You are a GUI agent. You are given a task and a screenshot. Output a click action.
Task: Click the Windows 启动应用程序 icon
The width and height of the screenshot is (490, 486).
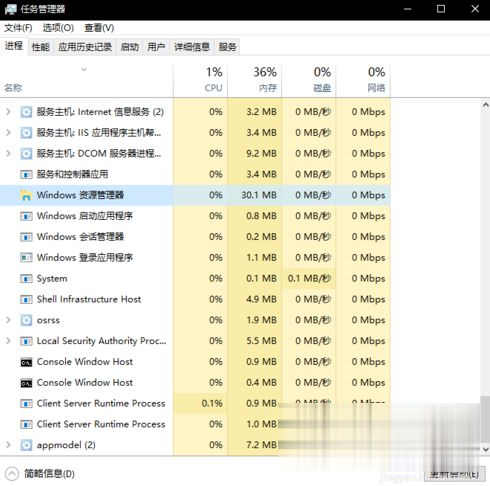click(26, 216)
